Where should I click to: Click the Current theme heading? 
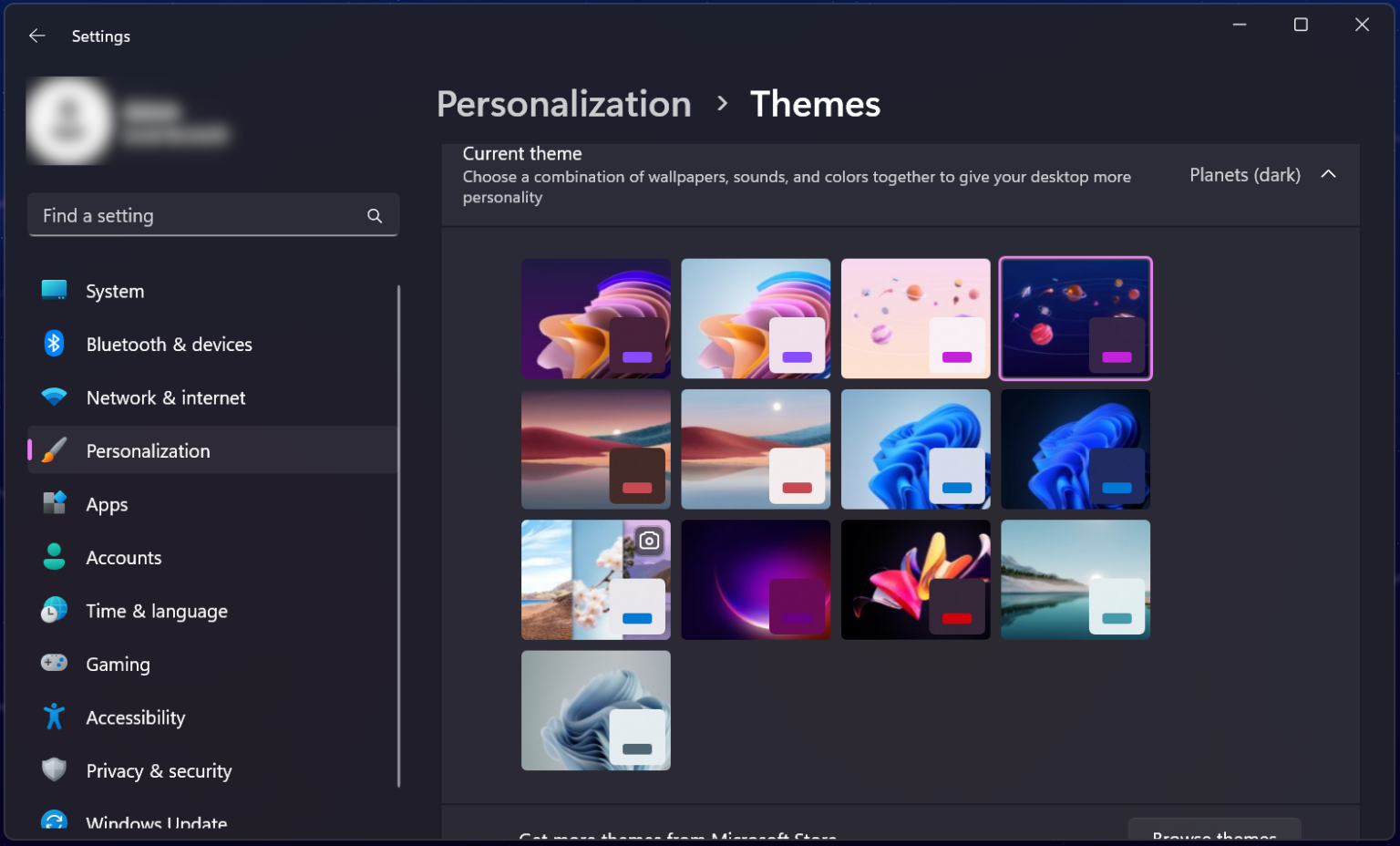522,153
